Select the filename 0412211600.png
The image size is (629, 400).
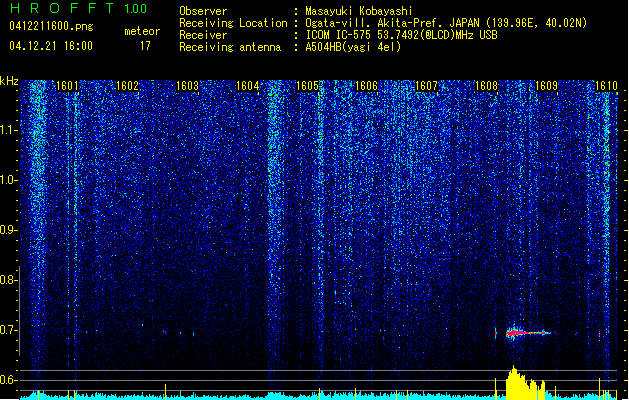tap(51, 27)
